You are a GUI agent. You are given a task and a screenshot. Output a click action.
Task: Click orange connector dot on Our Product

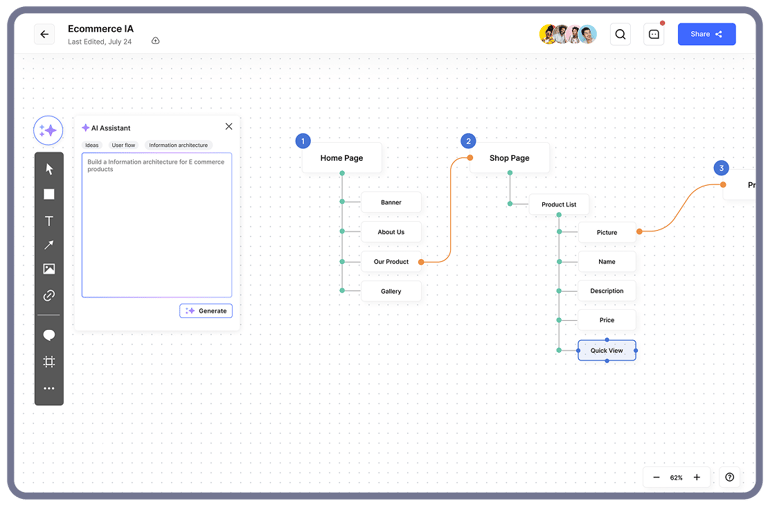421,262
